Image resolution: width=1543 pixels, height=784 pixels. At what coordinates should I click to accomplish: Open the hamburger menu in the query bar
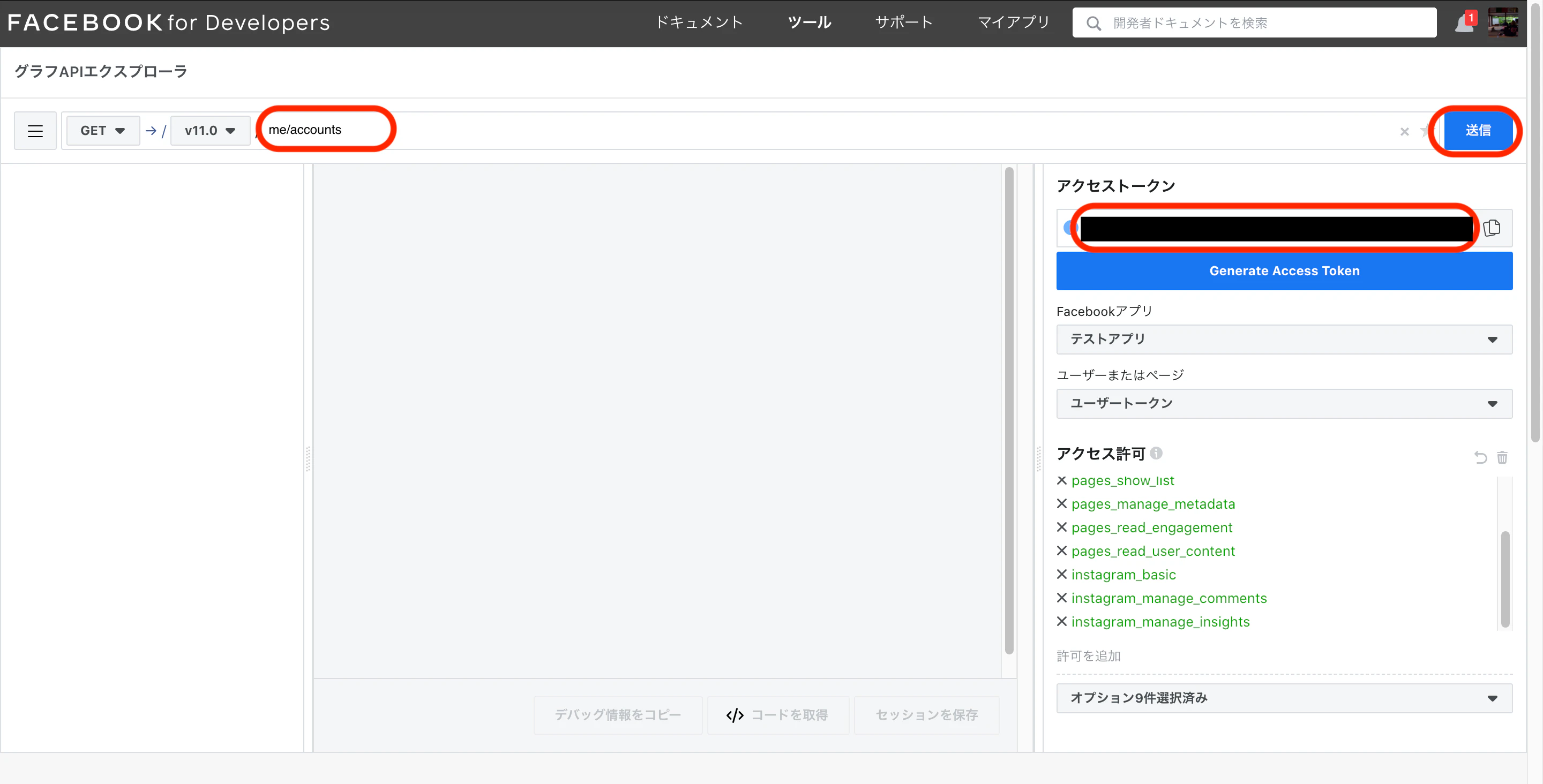coord(35,131)
